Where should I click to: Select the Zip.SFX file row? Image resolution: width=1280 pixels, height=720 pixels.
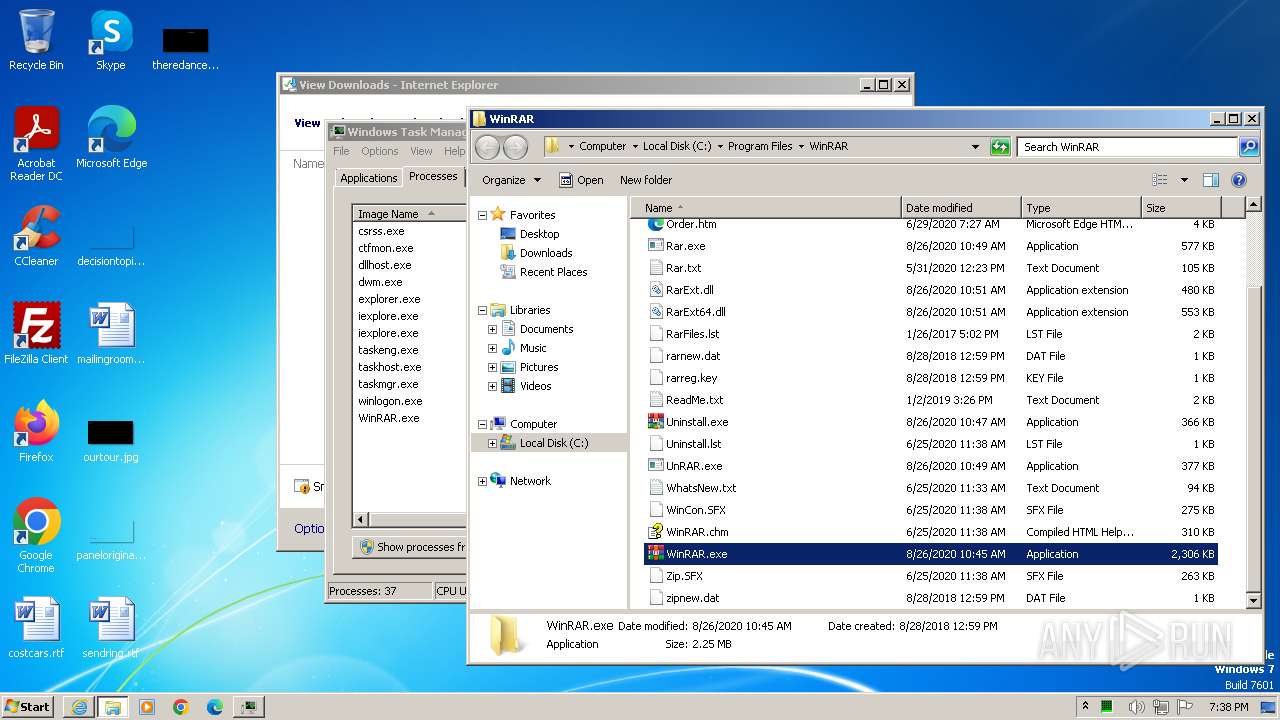[x=930, y=576]
